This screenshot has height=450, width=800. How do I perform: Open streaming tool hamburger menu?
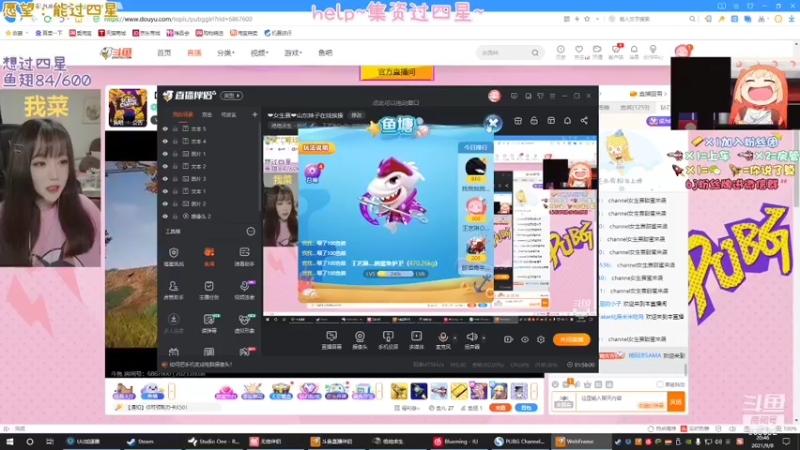pos(553,96)
